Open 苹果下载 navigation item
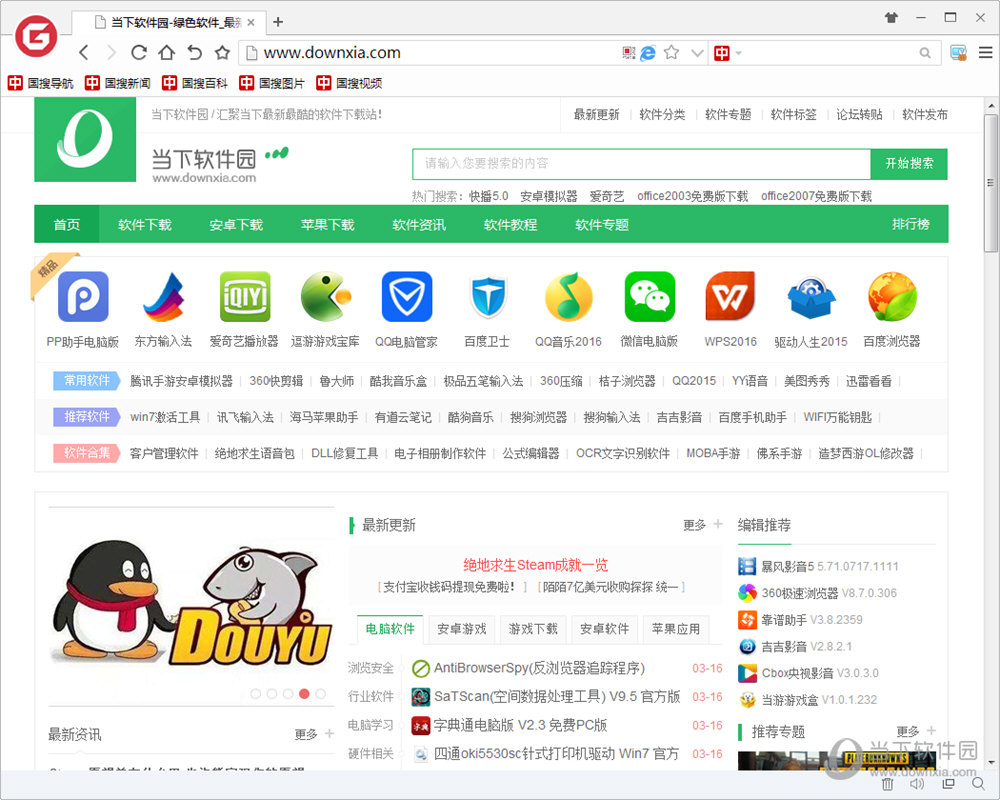This screenshot has width=1000, height=800. pyautogui.click(x=328, y=224)
